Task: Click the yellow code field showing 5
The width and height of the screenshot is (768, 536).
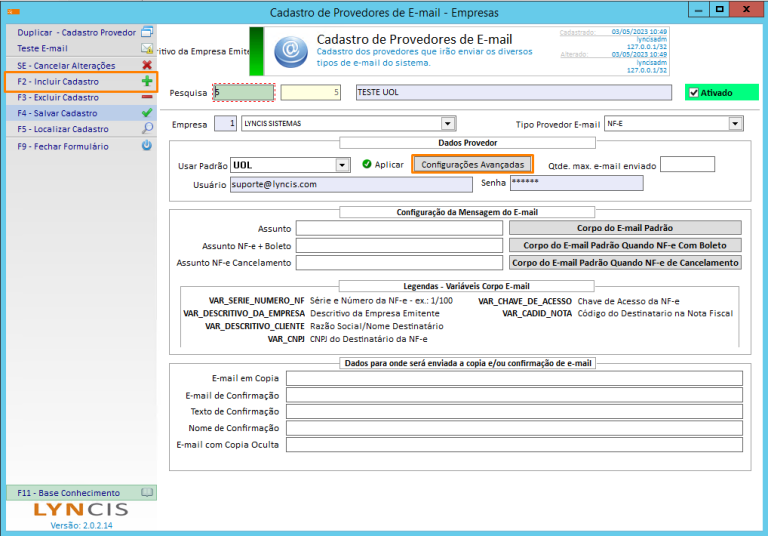Action: tap(311, 92)
